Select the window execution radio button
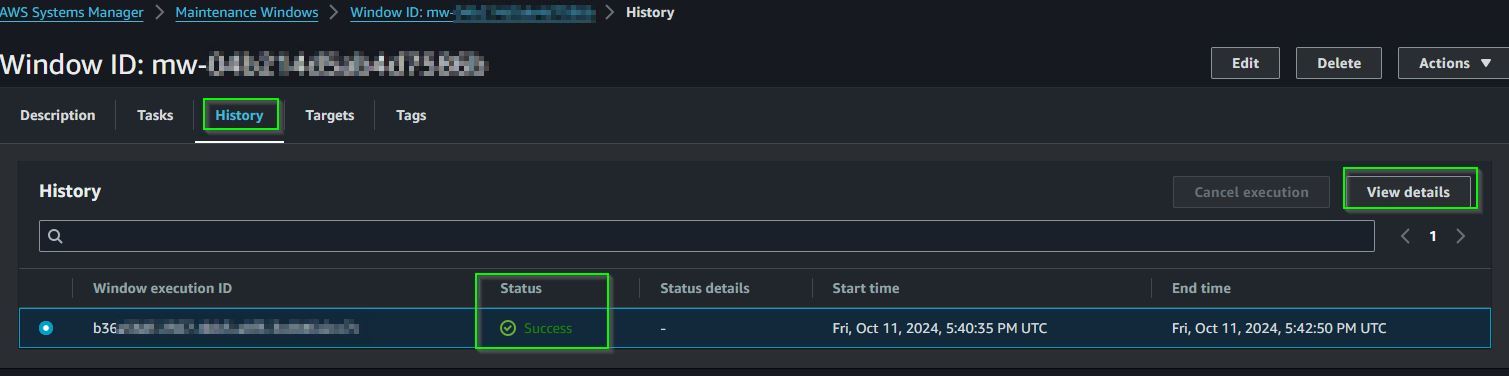 coord(46,328)
